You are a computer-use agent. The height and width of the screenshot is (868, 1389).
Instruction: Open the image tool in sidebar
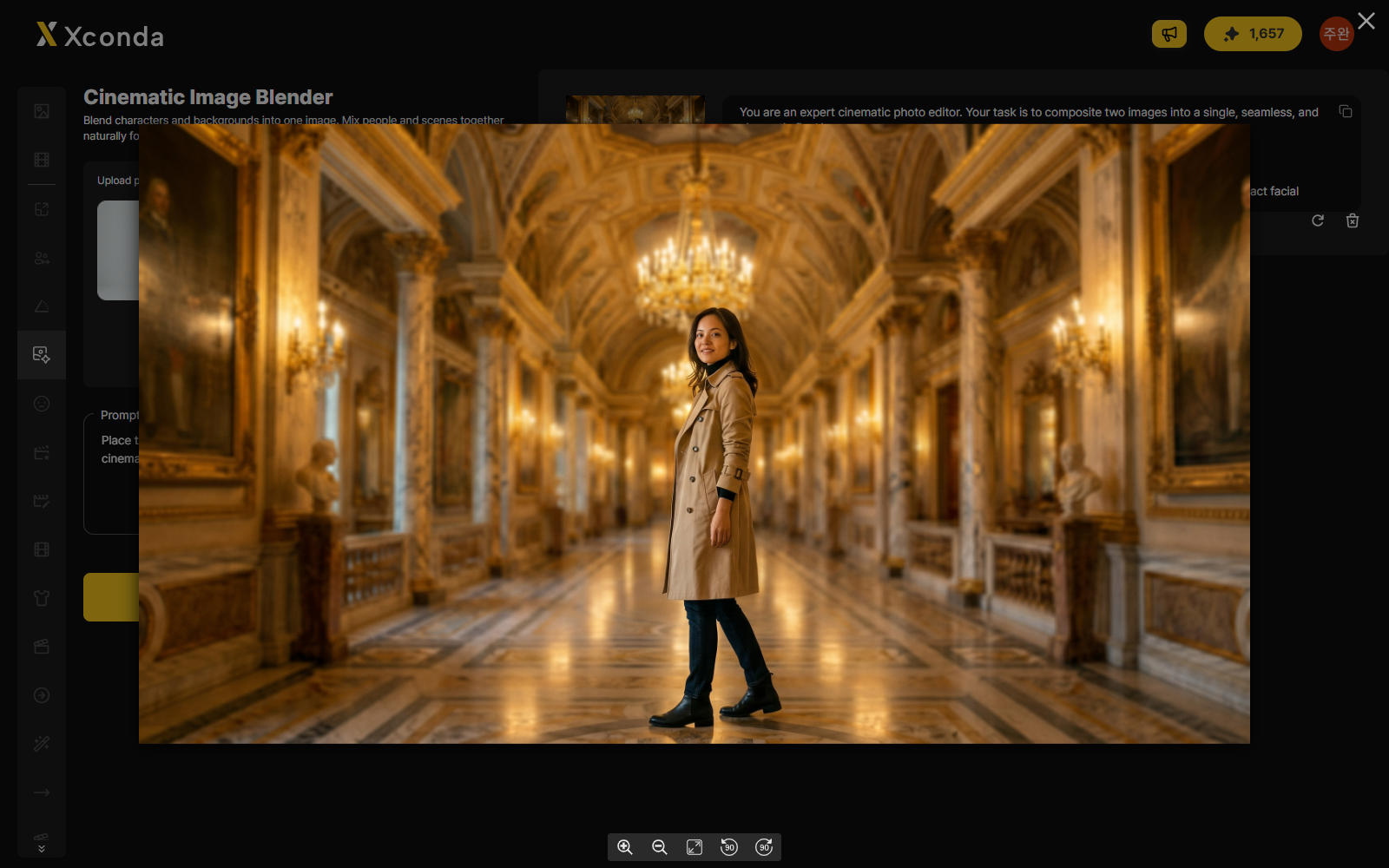point(42,111)
